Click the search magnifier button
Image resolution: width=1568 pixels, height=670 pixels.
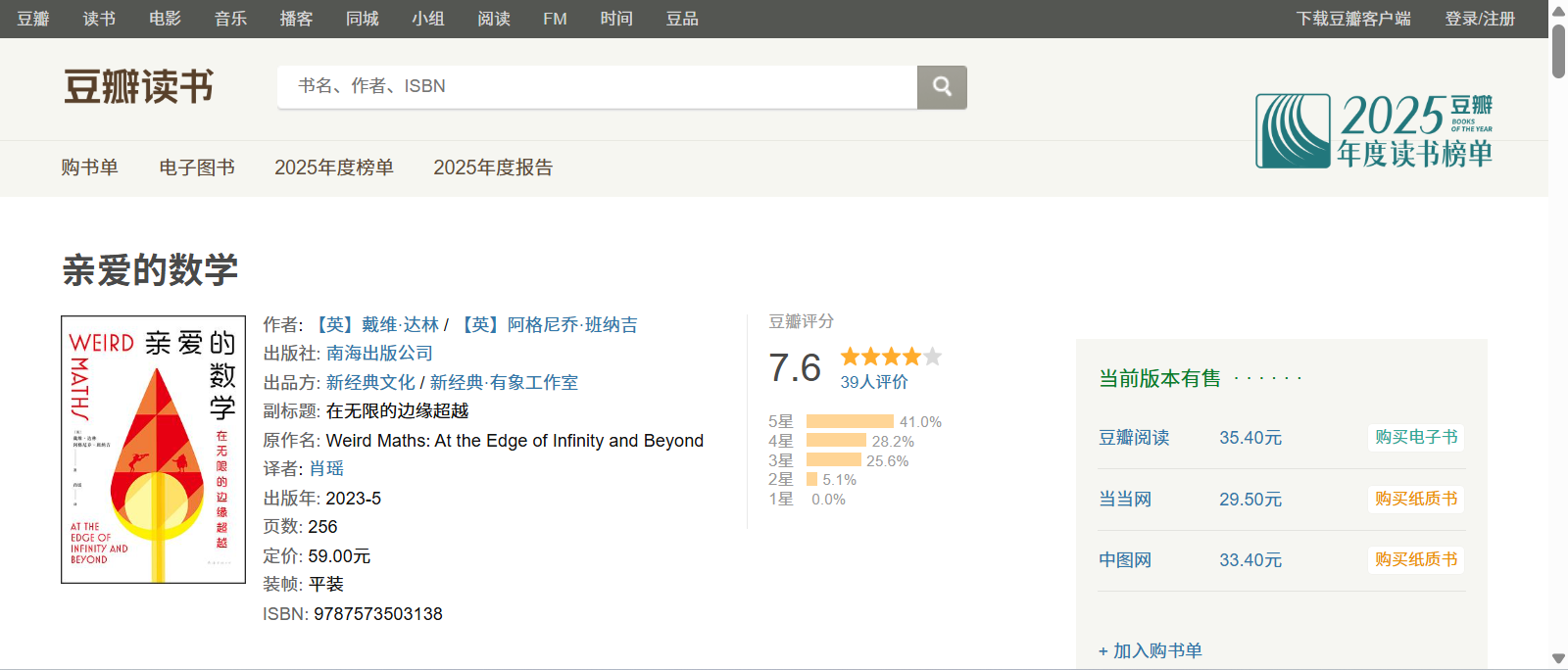click(x=942, y=87)
